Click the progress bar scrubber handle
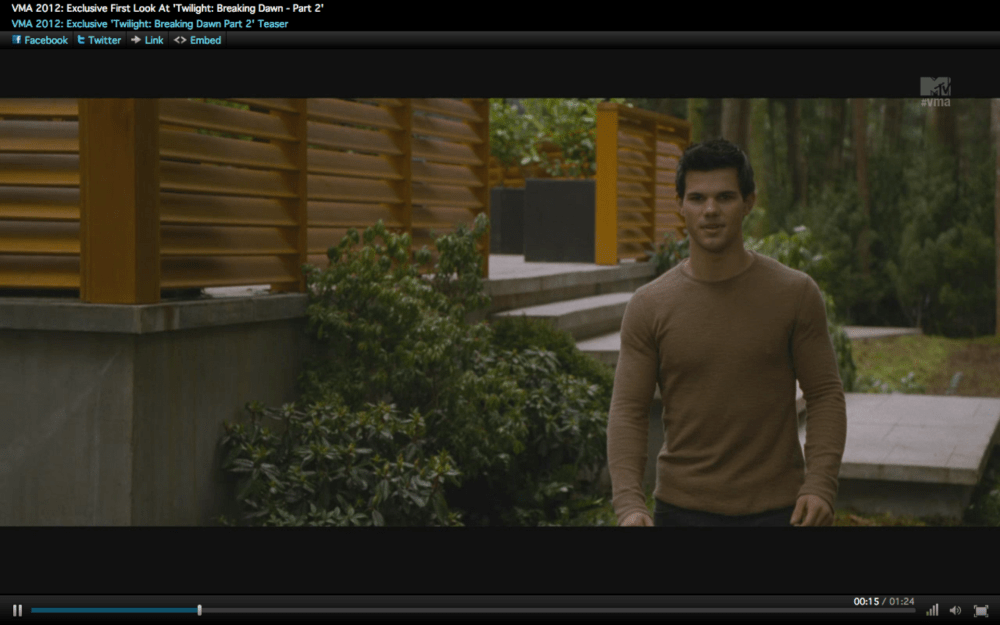The width and height of the screenshot is (1000, 625). 199,610
